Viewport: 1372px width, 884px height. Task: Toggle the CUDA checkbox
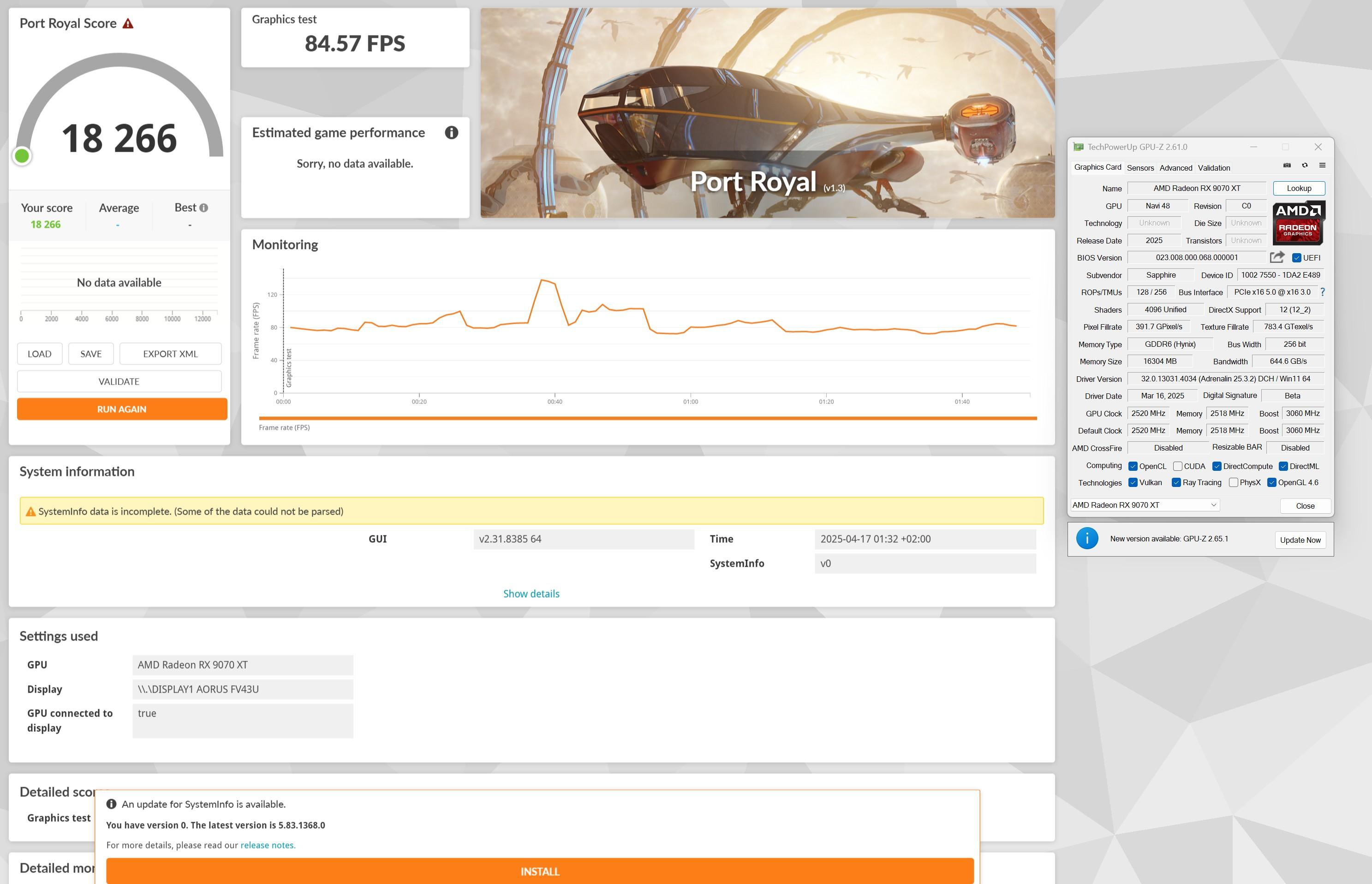coord(1178,466)
